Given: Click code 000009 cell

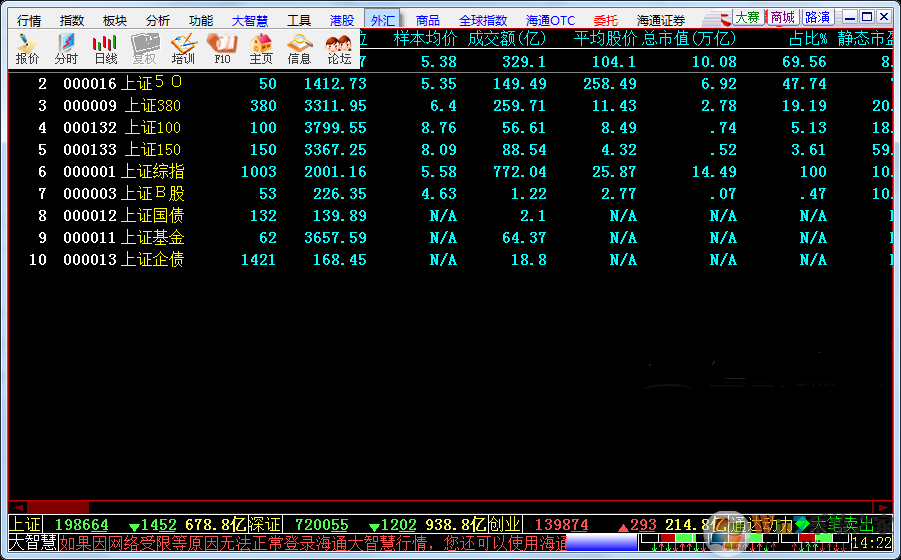Looking at the screenshot, I should tap(90, 106).
